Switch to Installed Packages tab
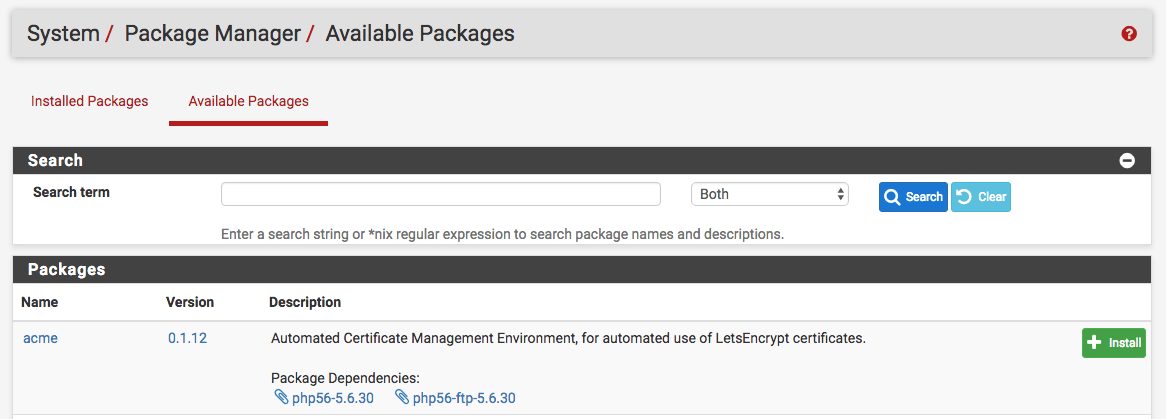This screenshot has width=1166, height=419. point(89,101)
